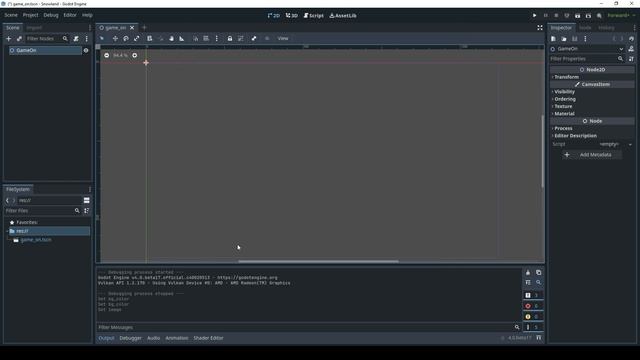The width and height of the screenshot is (640, 360).
Task: Open the Debug menu
Action: (x=51, y=15)
